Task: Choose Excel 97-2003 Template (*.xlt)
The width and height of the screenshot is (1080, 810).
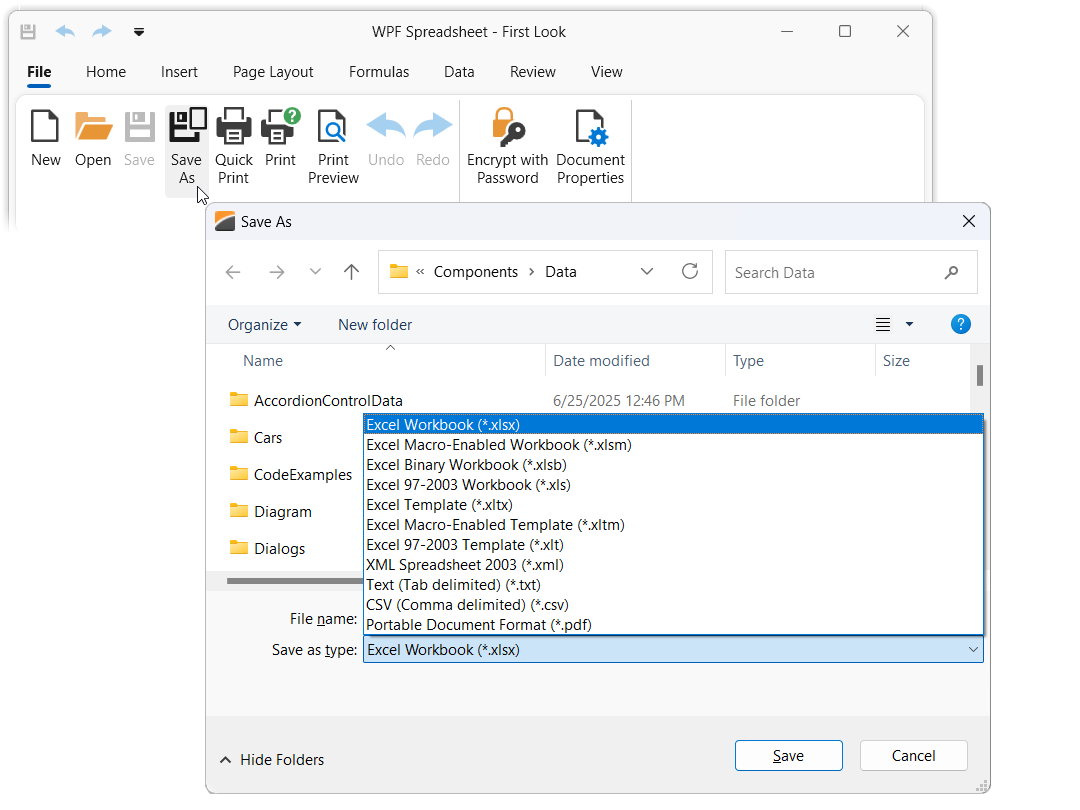Action: click(673, 545)
